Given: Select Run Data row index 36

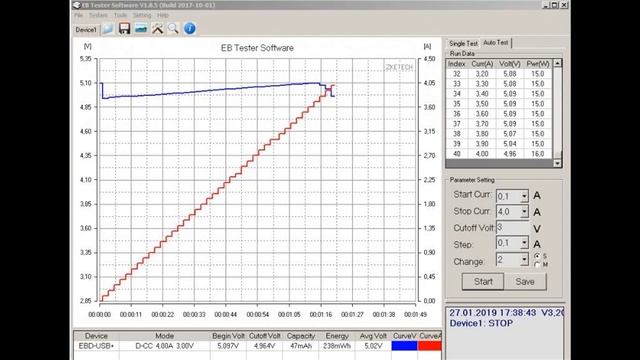Looking at the screenshot, I should 499,114.
